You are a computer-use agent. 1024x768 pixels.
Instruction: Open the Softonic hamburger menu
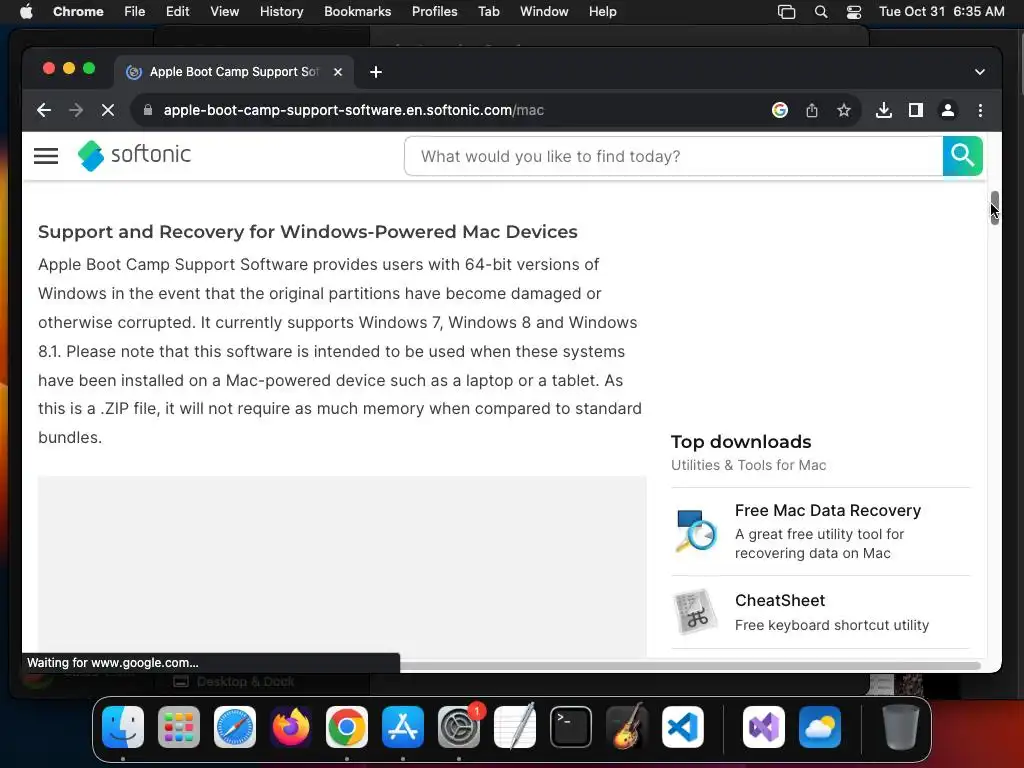pos(46,155)
